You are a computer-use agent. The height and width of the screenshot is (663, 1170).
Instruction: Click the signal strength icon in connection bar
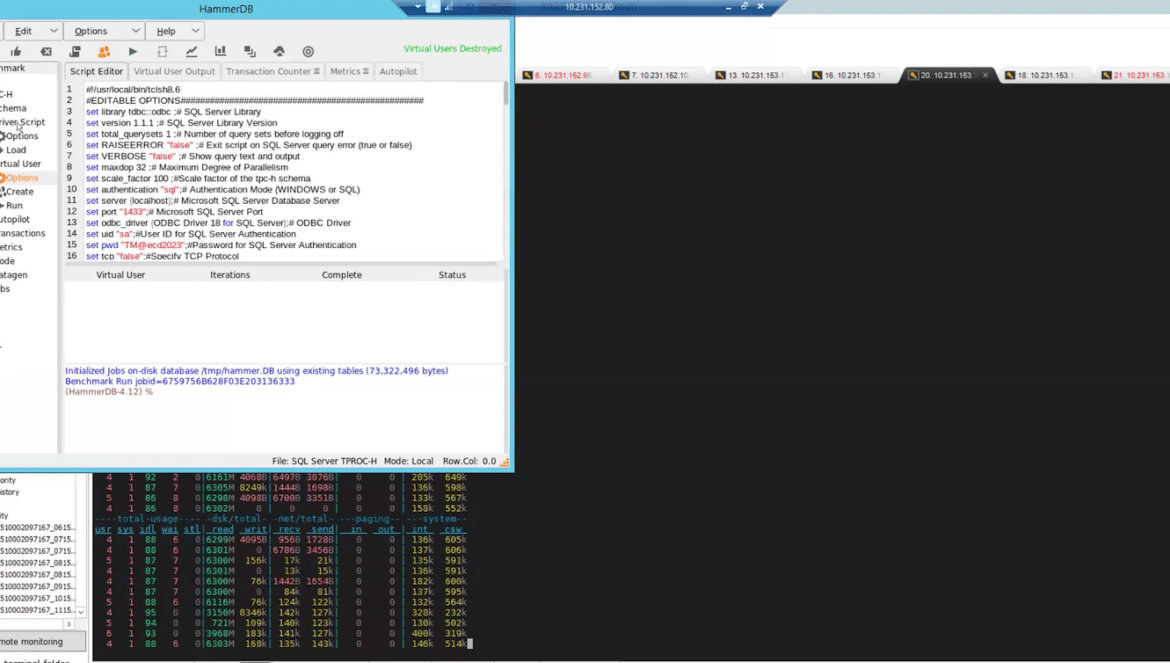[x=448, y=7]
